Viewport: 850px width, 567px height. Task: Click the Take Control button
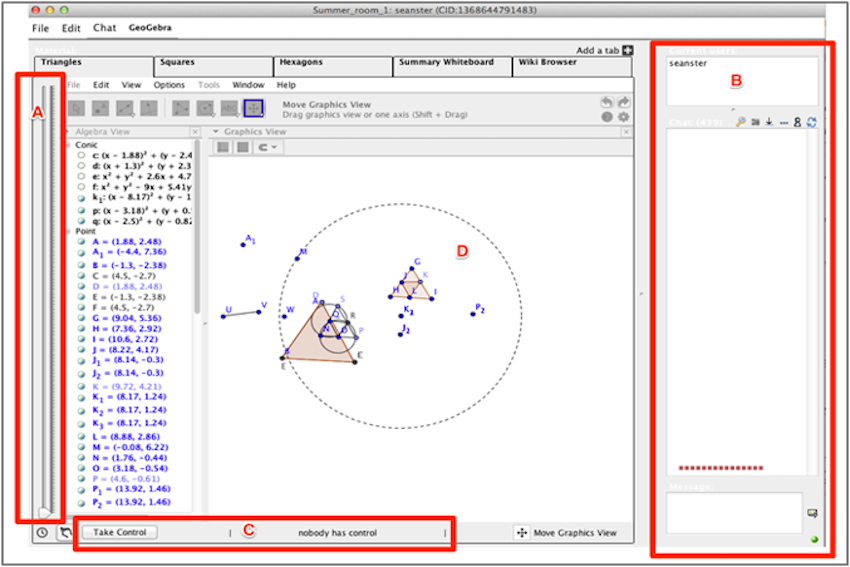pyautogui.click(x=119, y=532)
